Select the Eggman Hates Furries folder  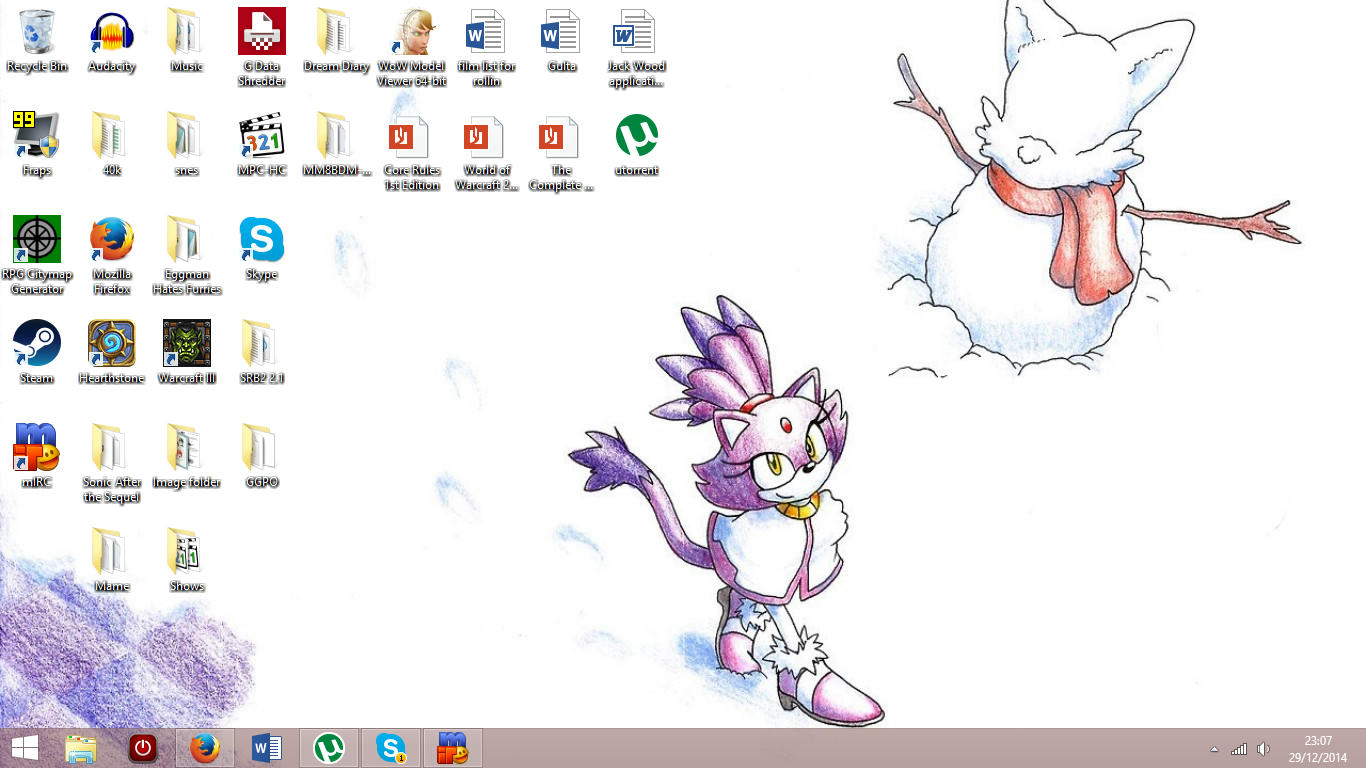click(186, 256)
